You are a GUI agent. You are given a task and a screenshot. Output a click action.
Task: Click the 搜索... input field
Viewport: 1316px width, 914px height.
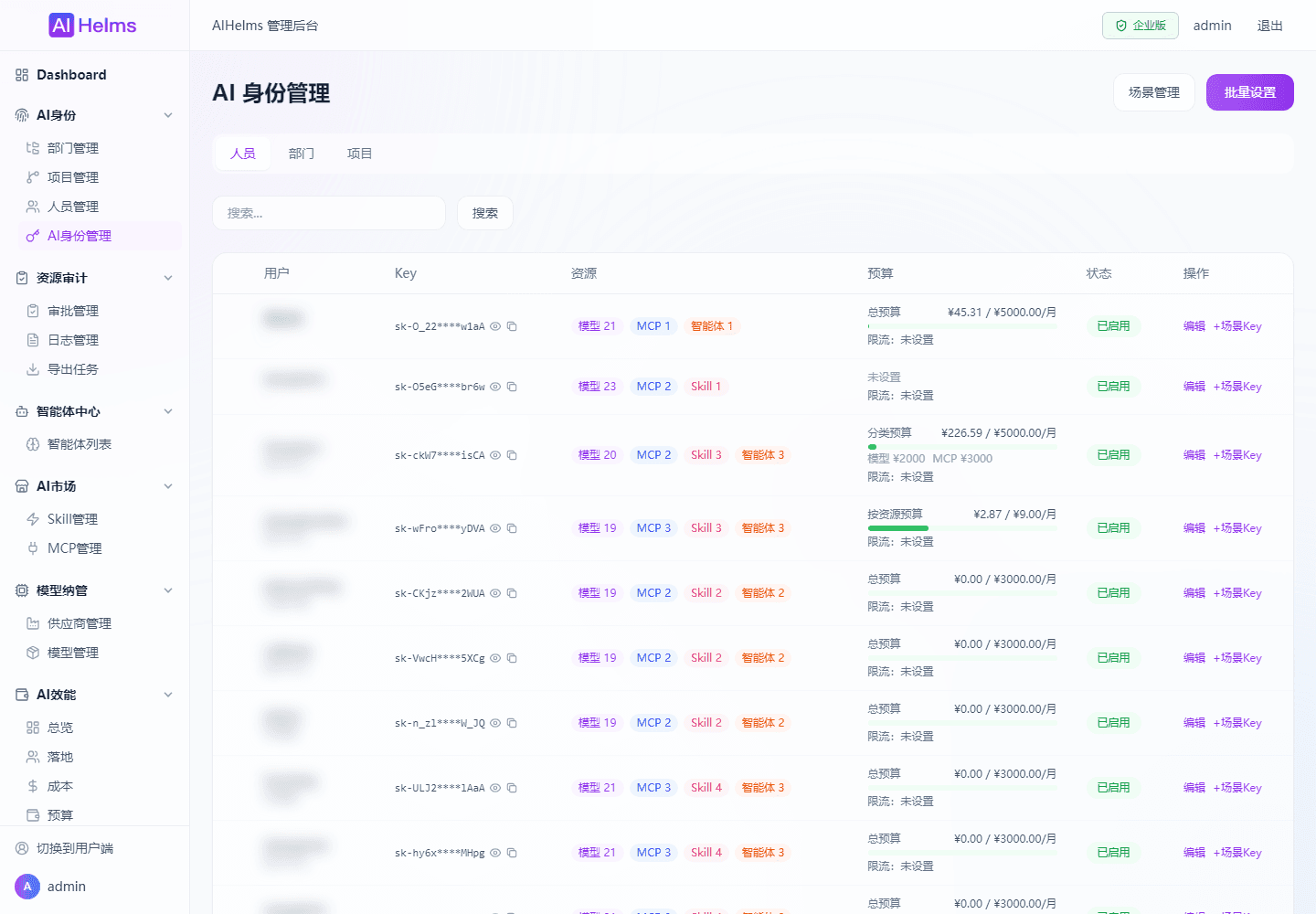pyautogui.click(x=329, y=213)
